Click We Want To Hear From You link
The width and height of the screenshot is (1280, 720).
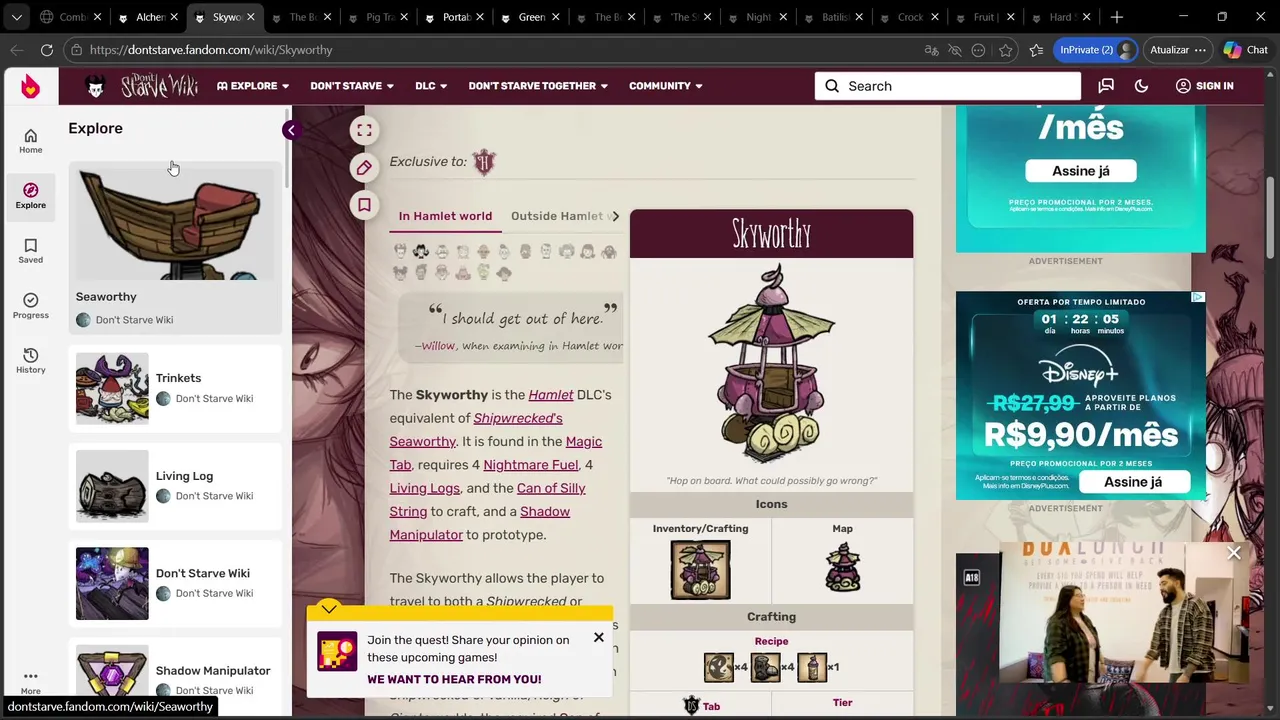tap(454, 680)
